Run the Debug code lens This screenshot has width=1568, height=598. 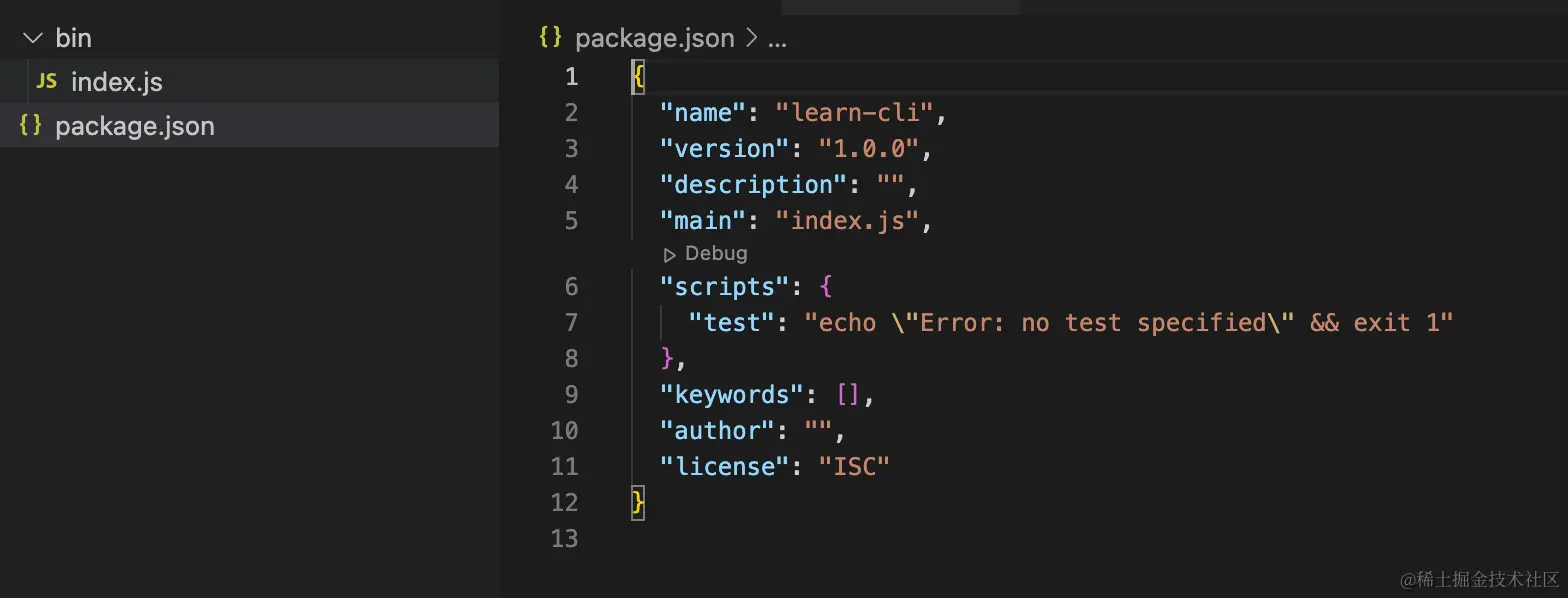coord(716,254)
